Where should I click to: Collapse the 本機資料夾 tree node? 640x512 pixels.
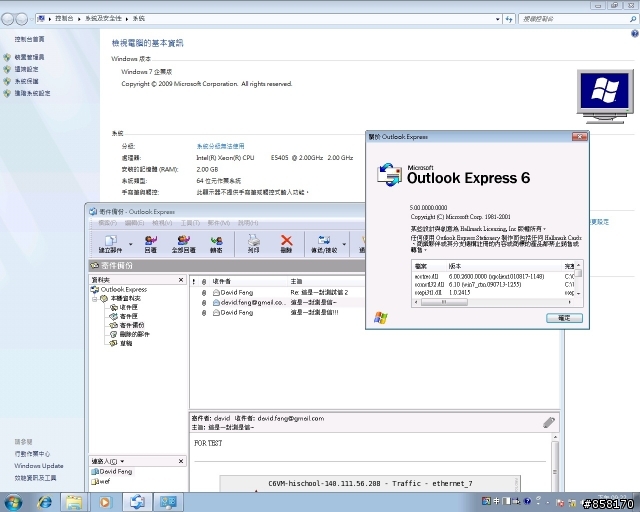pos(94,299)
